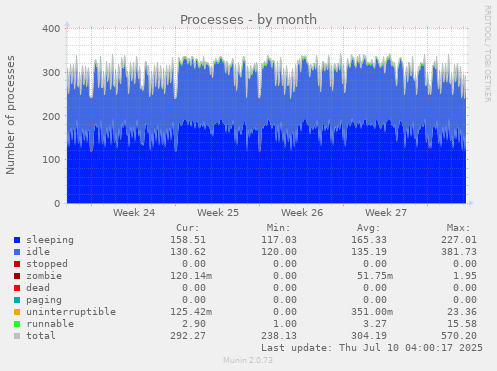Viewport: 497px width, 371px height.
Task: Click the sleeping legend color swatch
Action: 17,240
